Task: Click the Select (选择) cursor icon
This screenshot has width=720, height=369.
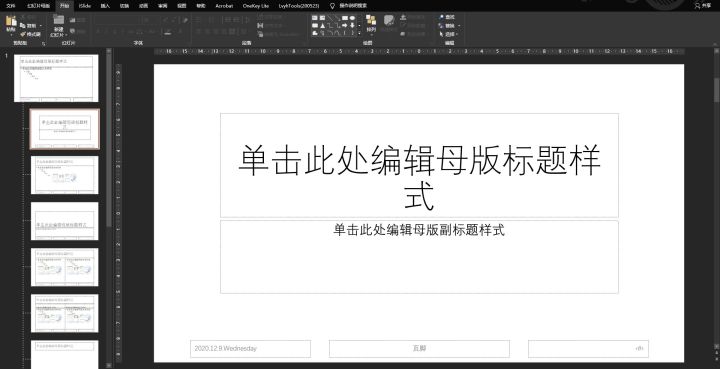Action: point(441,34)
